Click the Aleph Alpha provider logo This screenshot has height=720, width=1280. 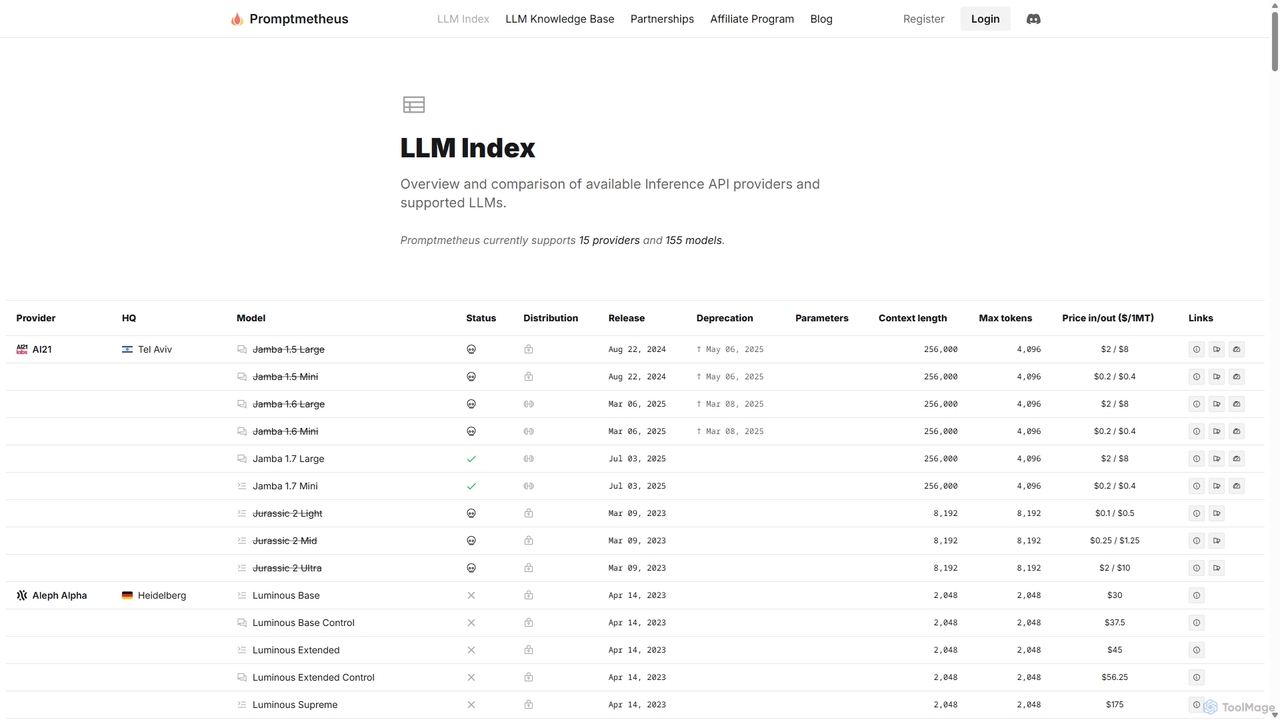(22, 595)
